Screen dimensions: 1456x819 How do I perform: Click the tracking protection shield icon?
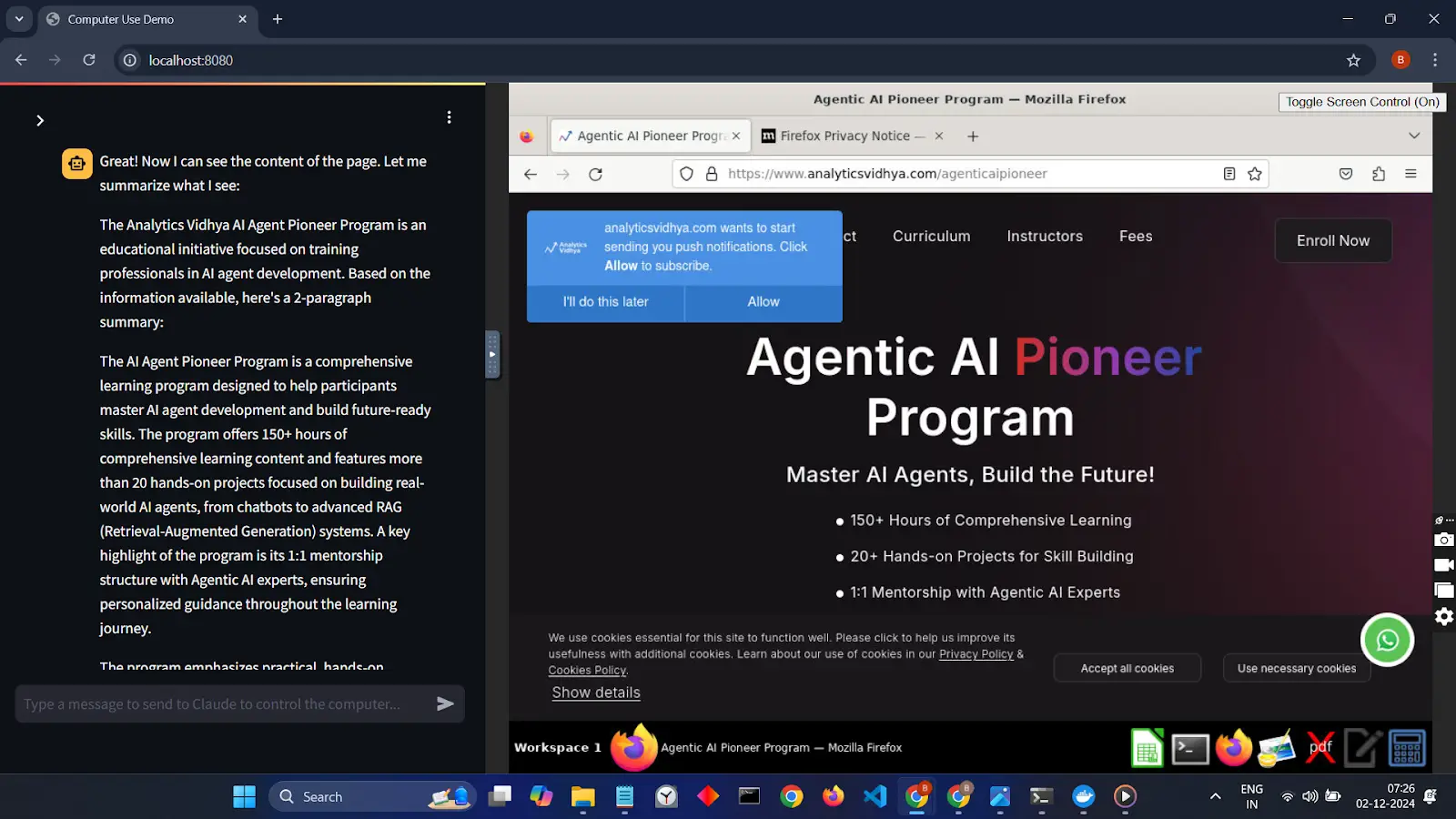[x=687, y=174]
